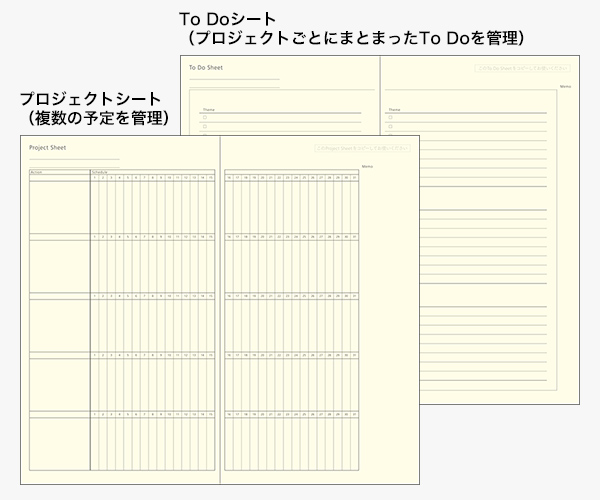600x500 pixels.
Task: Click the プロジェクトシート caption text
Action: [90, 101]
